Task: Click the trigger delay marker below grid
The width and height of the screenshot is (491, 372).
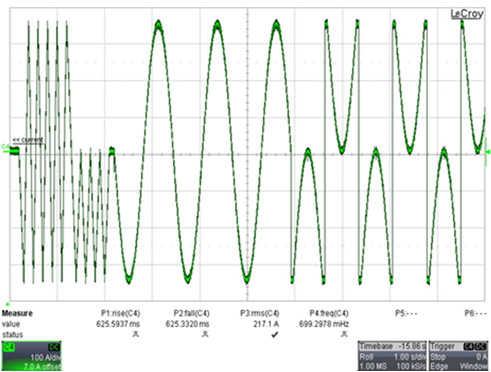Action: click(8, 304)
